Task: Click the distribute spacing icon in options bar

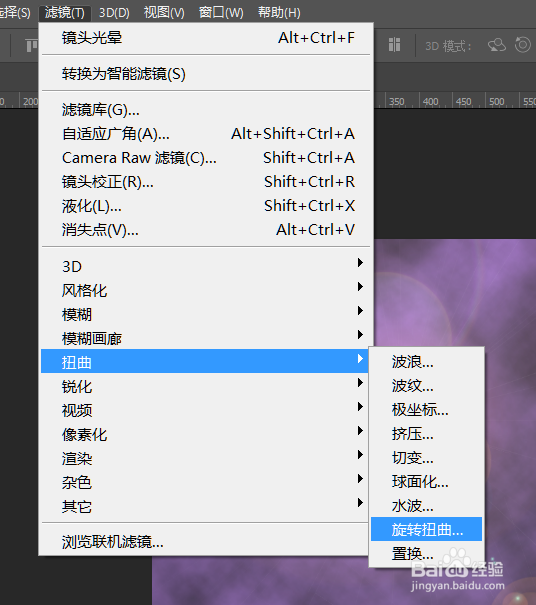Action: coord(394,45)
